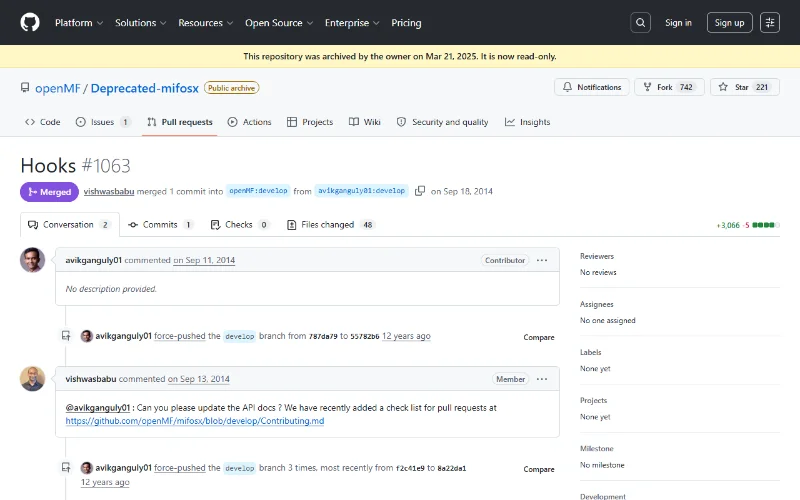Image resolution: width=800 pixels, height=500 pixels.
Task: Open avikganguly01's large avatar on first comment
Action: tap(32, 260)
